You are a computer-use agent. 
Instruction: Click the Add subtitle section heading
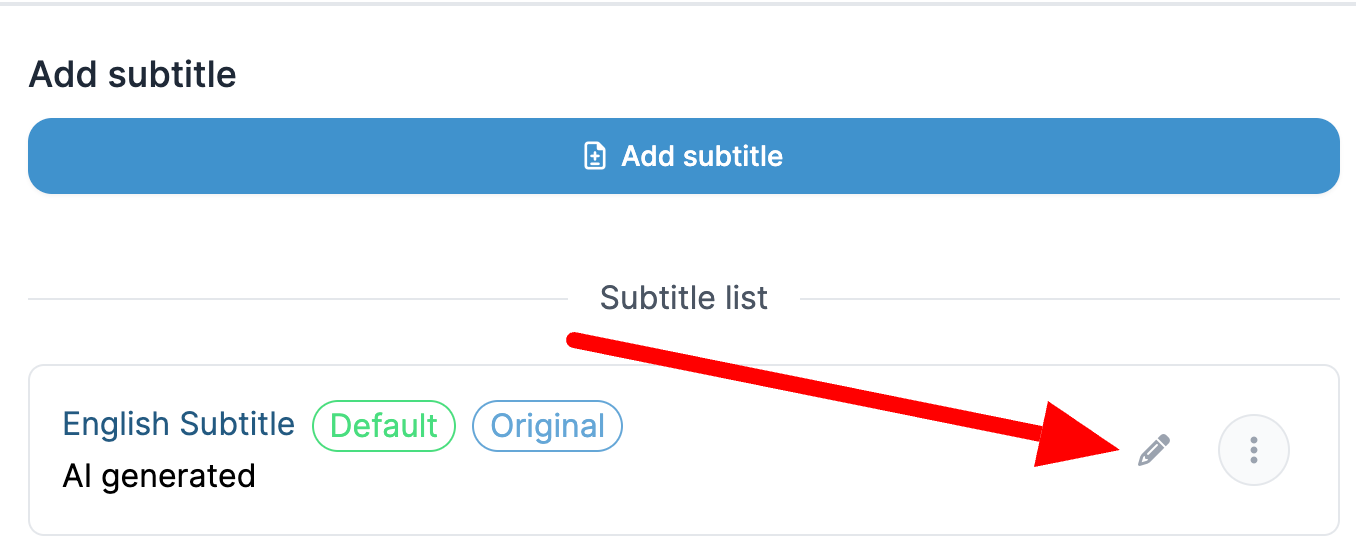point(133,75)
